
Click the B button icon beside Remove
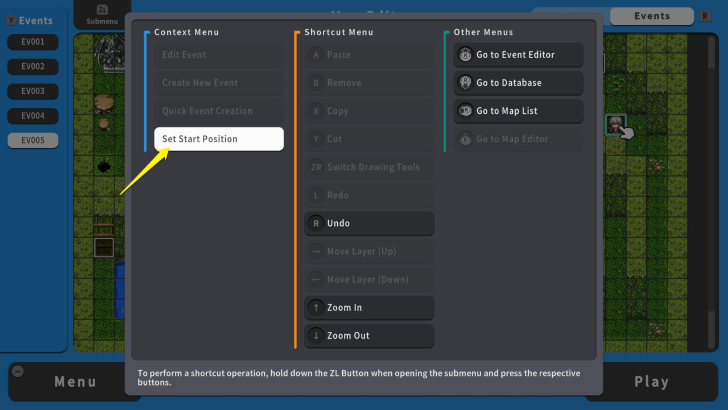tap(316, 83)
